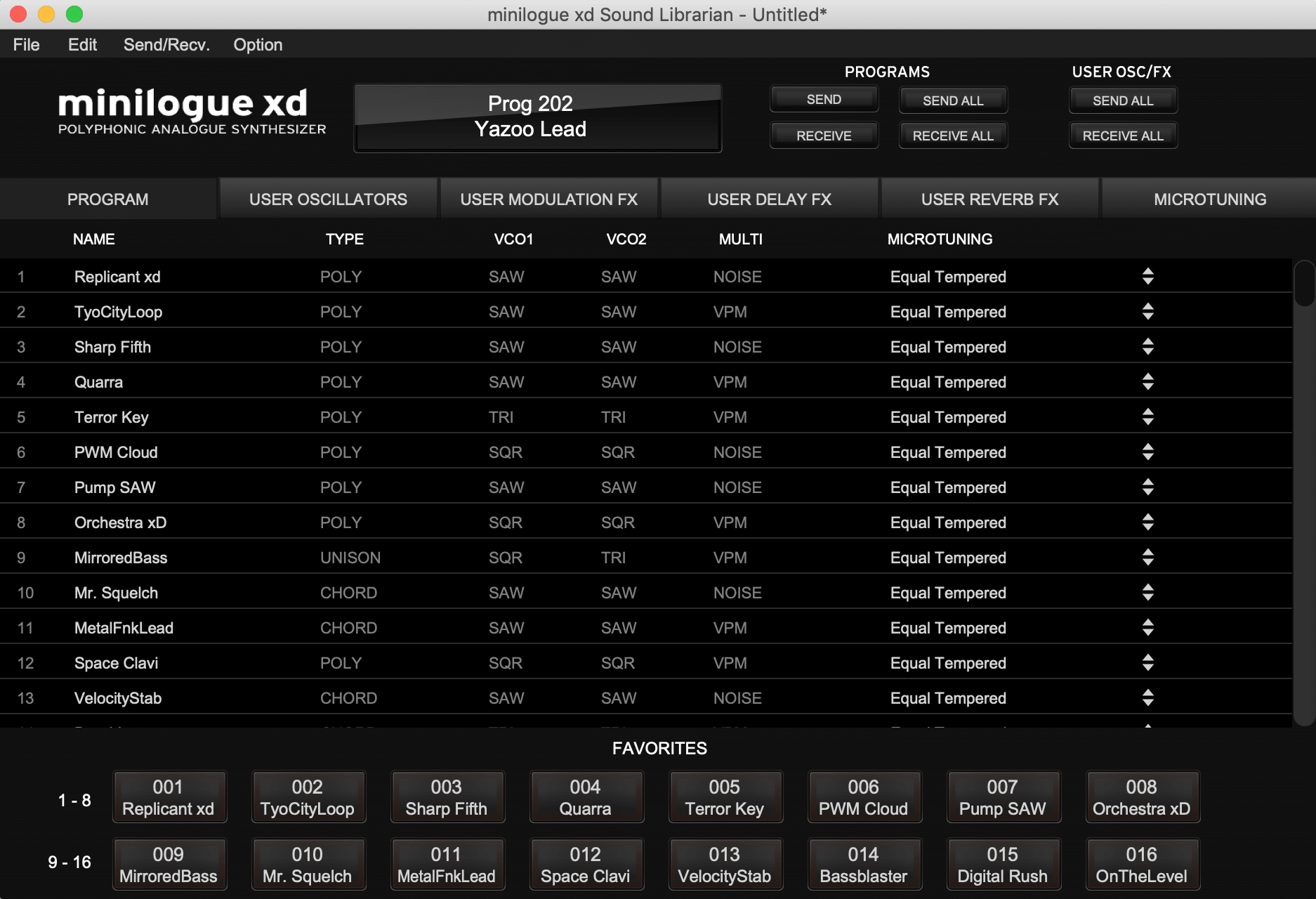
Task: Select favorite 015 Digital Rush
Action: (1003, 865)
